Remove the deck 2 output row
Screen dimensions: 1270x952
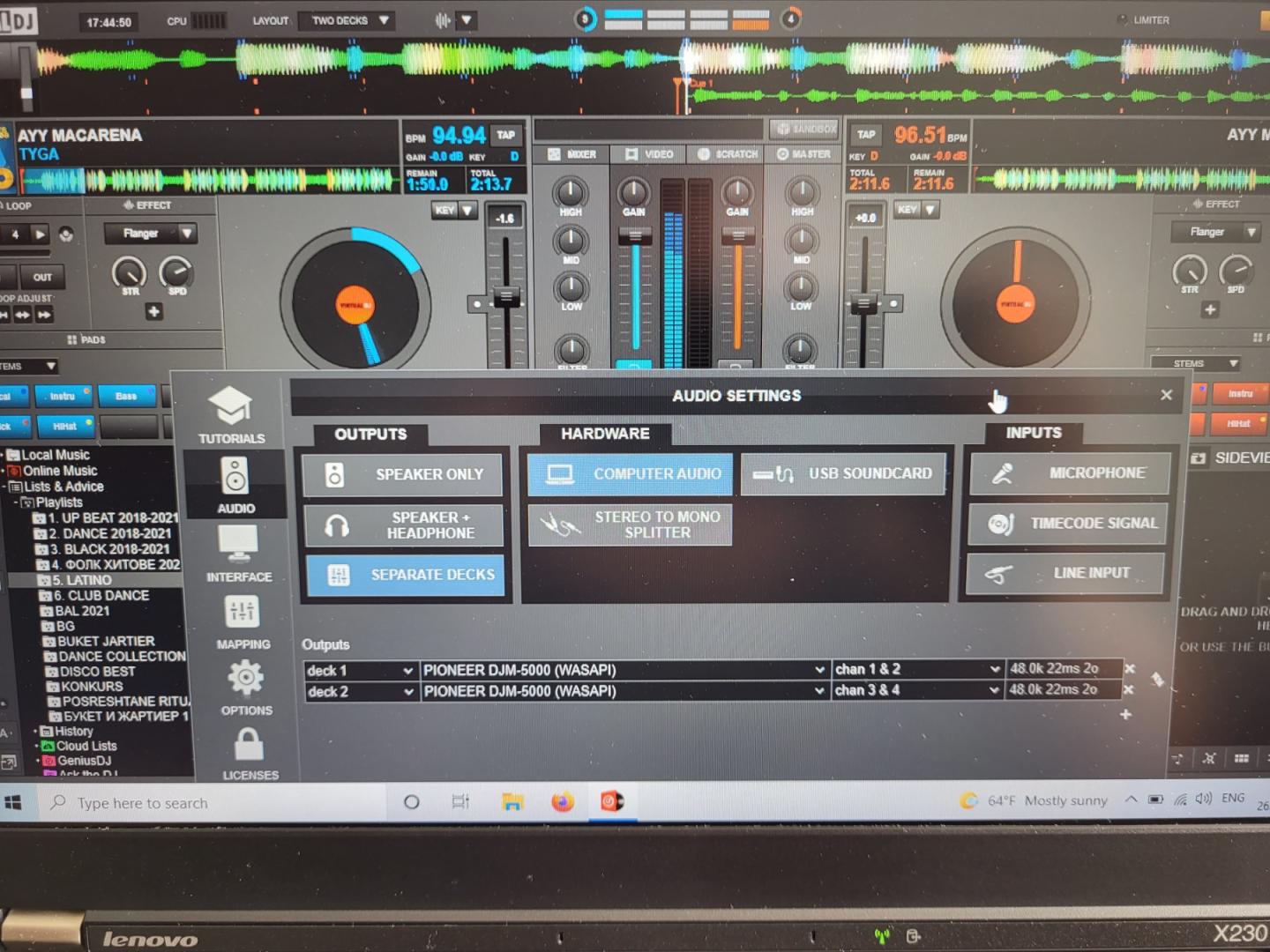1128,689
